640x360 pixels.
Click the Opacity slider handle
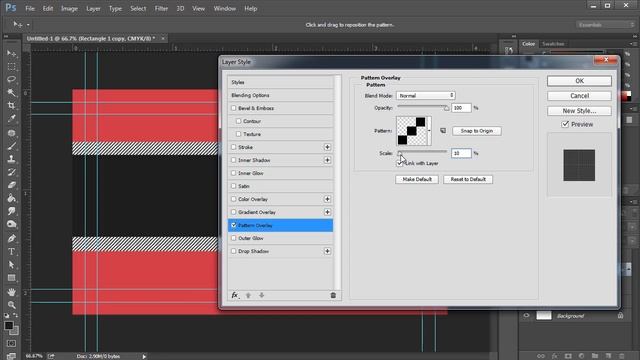click(446, 108)
